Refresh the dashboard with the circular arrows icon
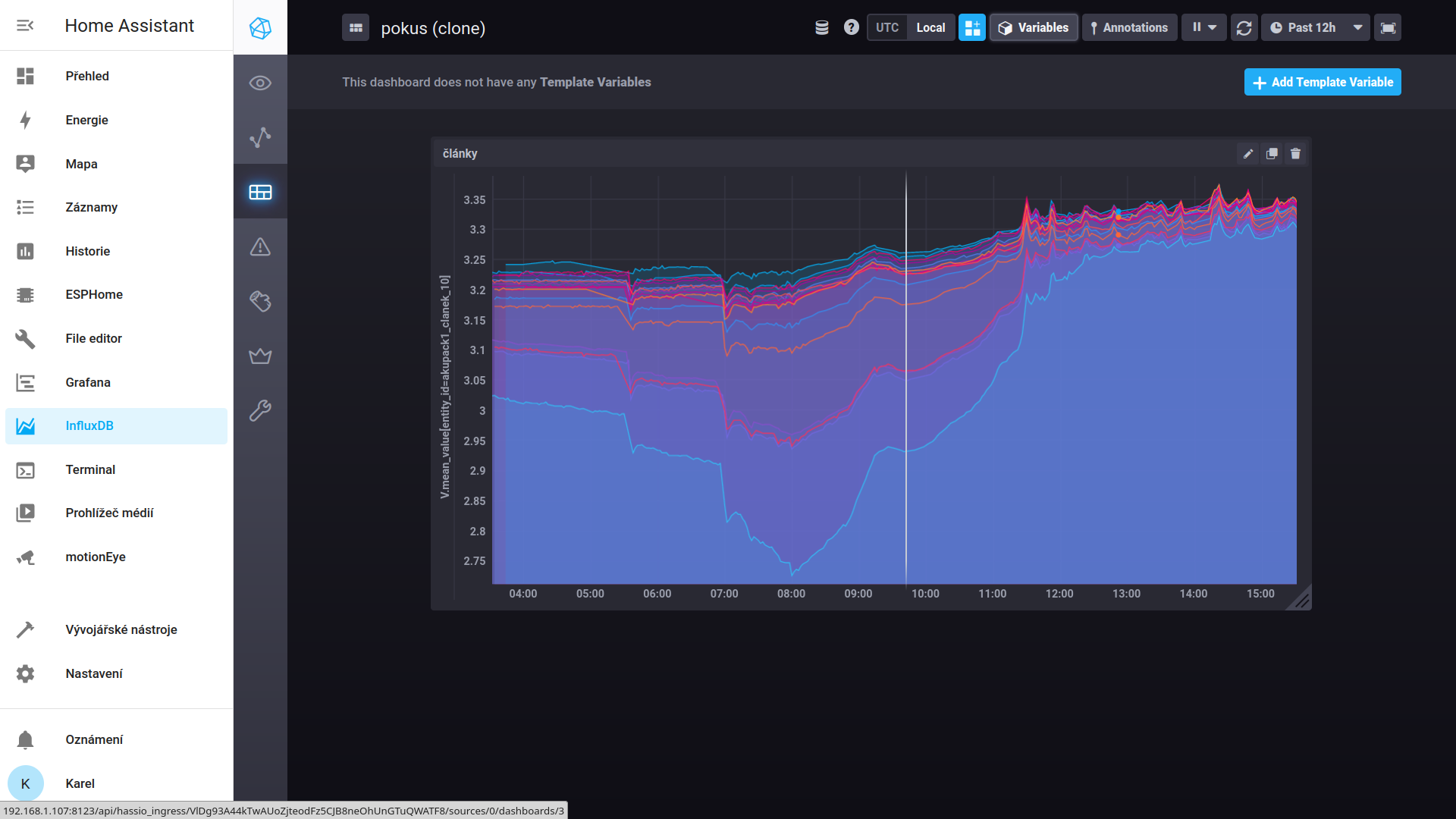This screenshot has height=819, width=1456. (x=1244, y=28)
